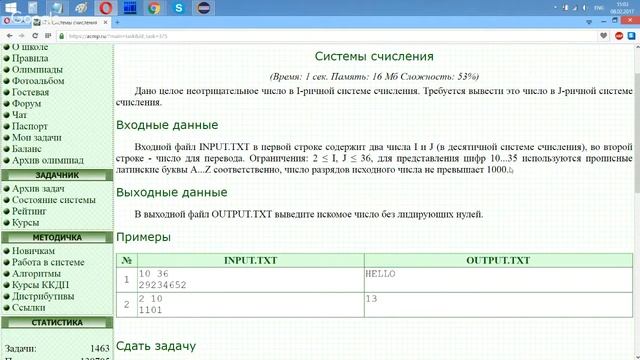
Task: Open the Архив задач link
Action: click(x=38, y=189)
